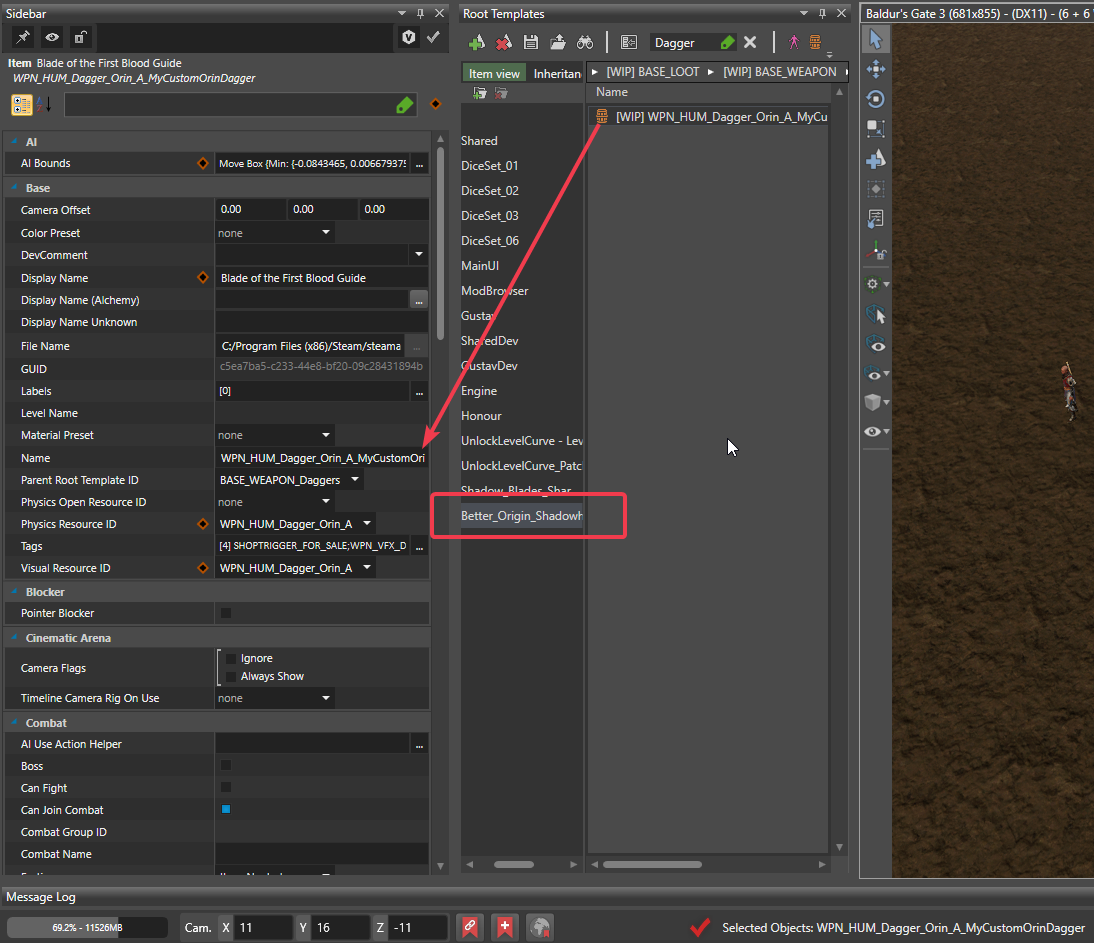Select Better_Origin_Shadowheart in the mod list

pos(521,516)
